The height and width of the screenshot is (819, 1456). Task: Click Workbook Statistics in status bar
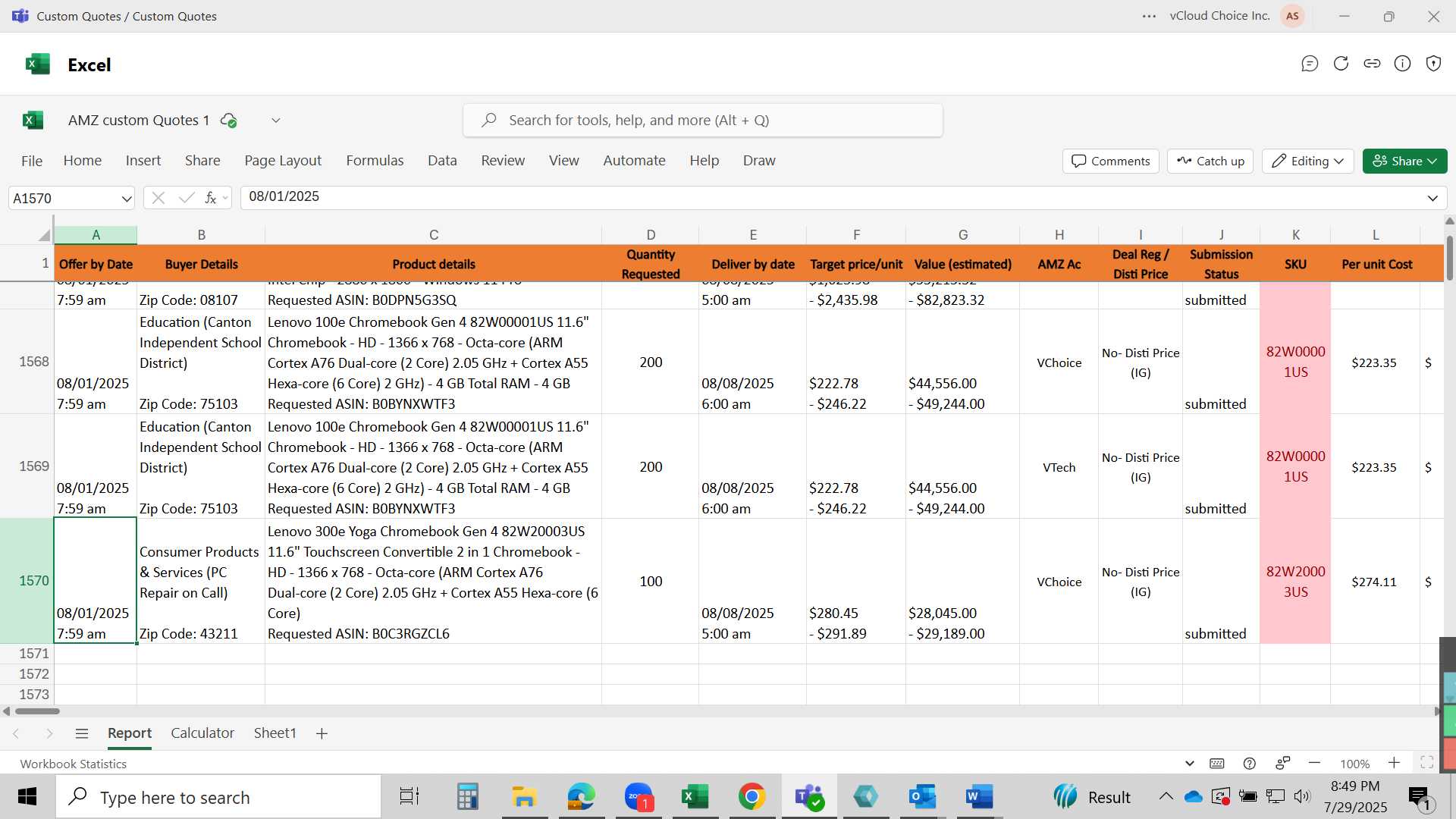[x=74, y=764]
